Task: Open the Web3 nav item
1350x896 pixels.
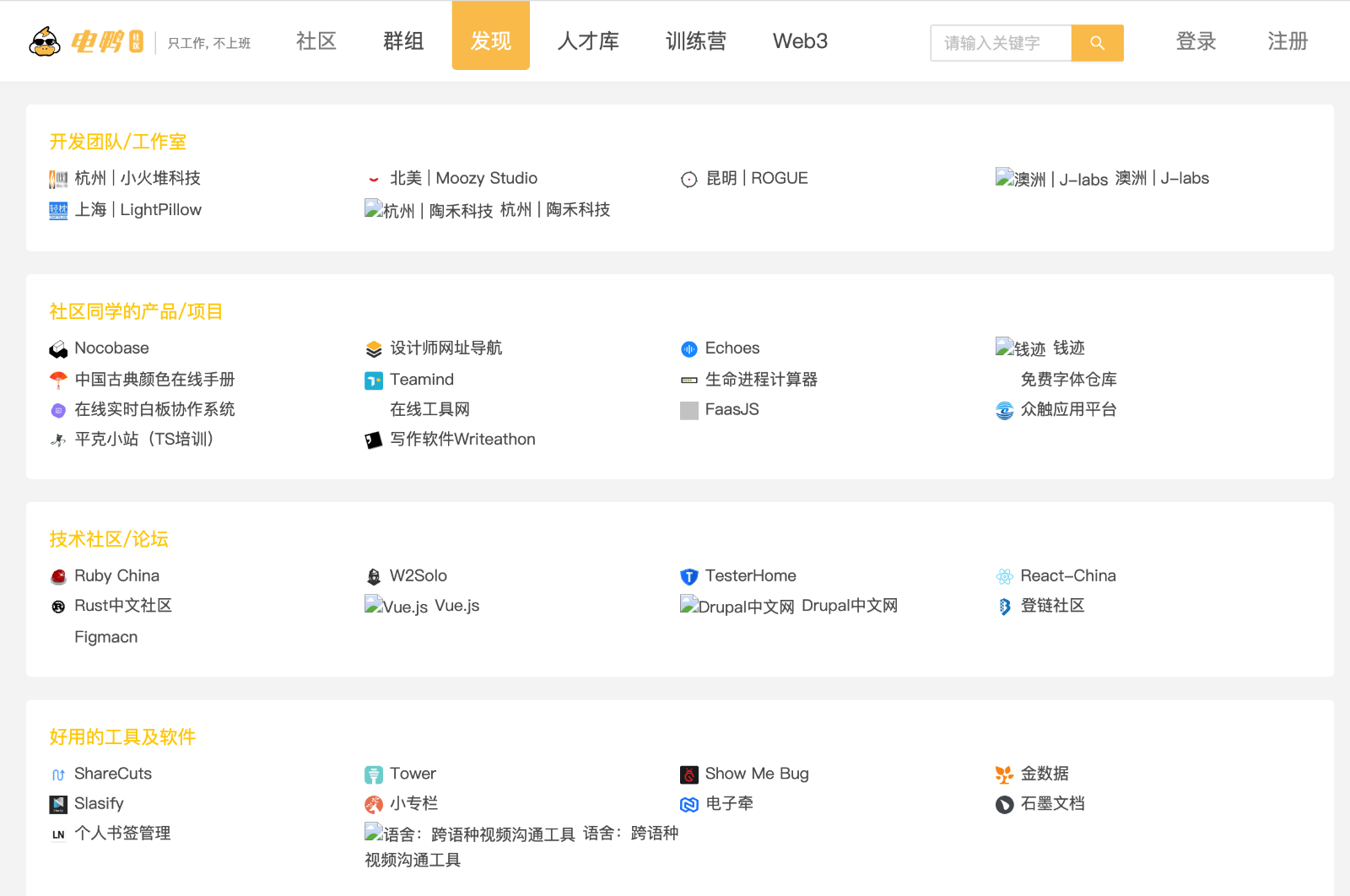Action: (x=800, y=40)
